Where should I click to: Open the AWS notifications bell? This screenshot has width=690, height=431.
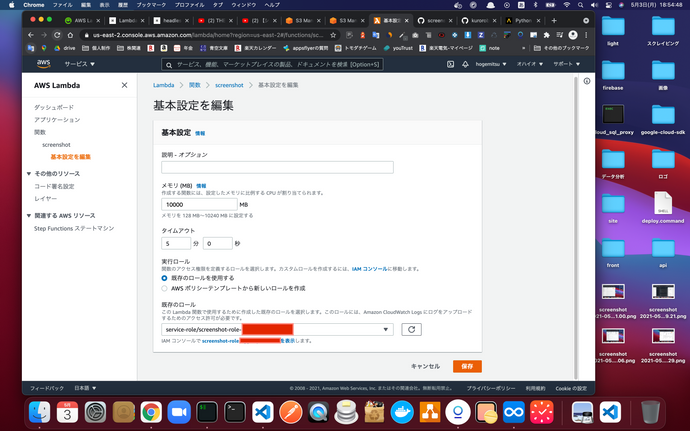click(x=465, y=64)
